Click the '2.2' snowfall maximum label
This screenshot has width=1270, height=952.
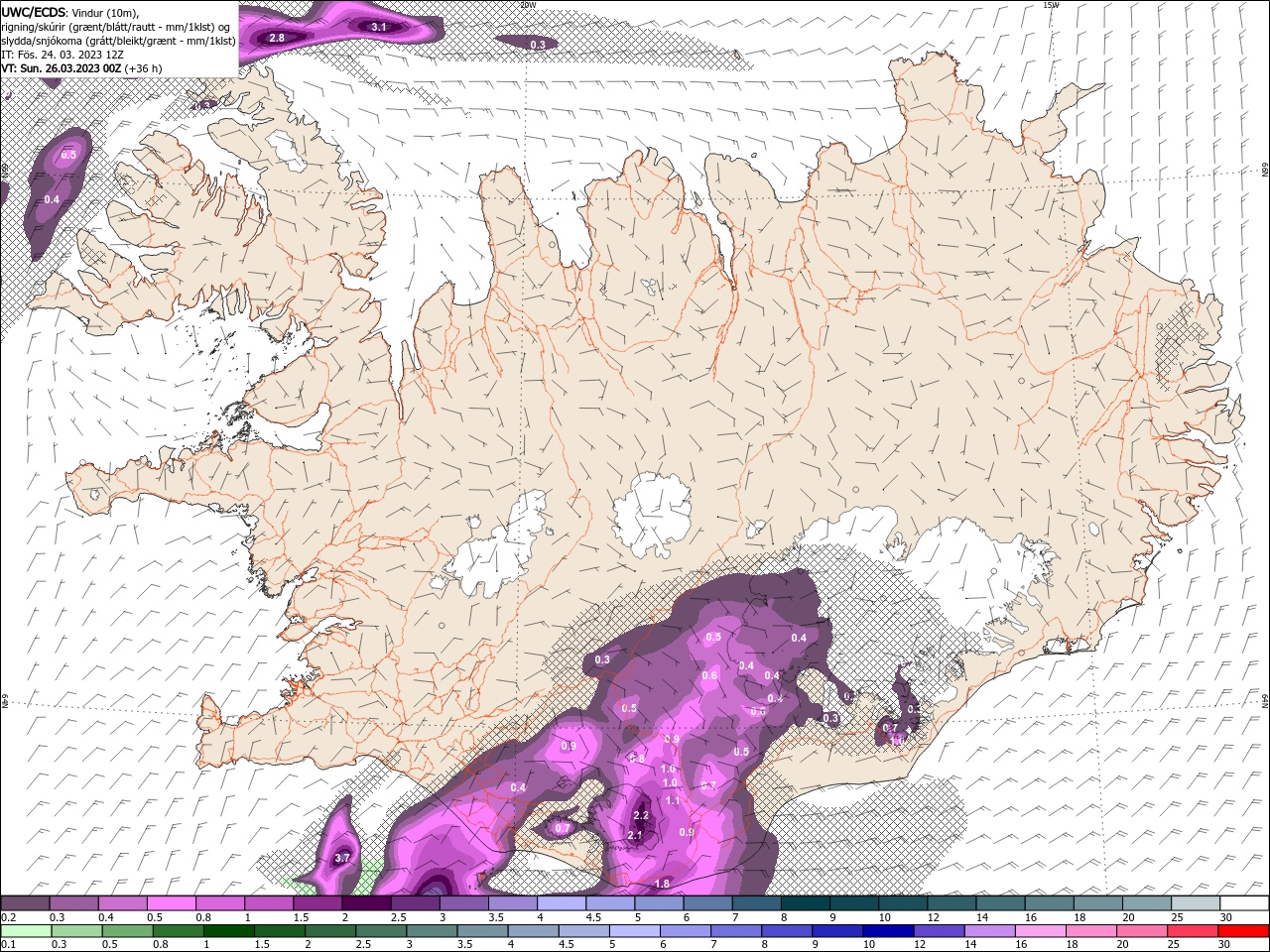pos(640,815)
